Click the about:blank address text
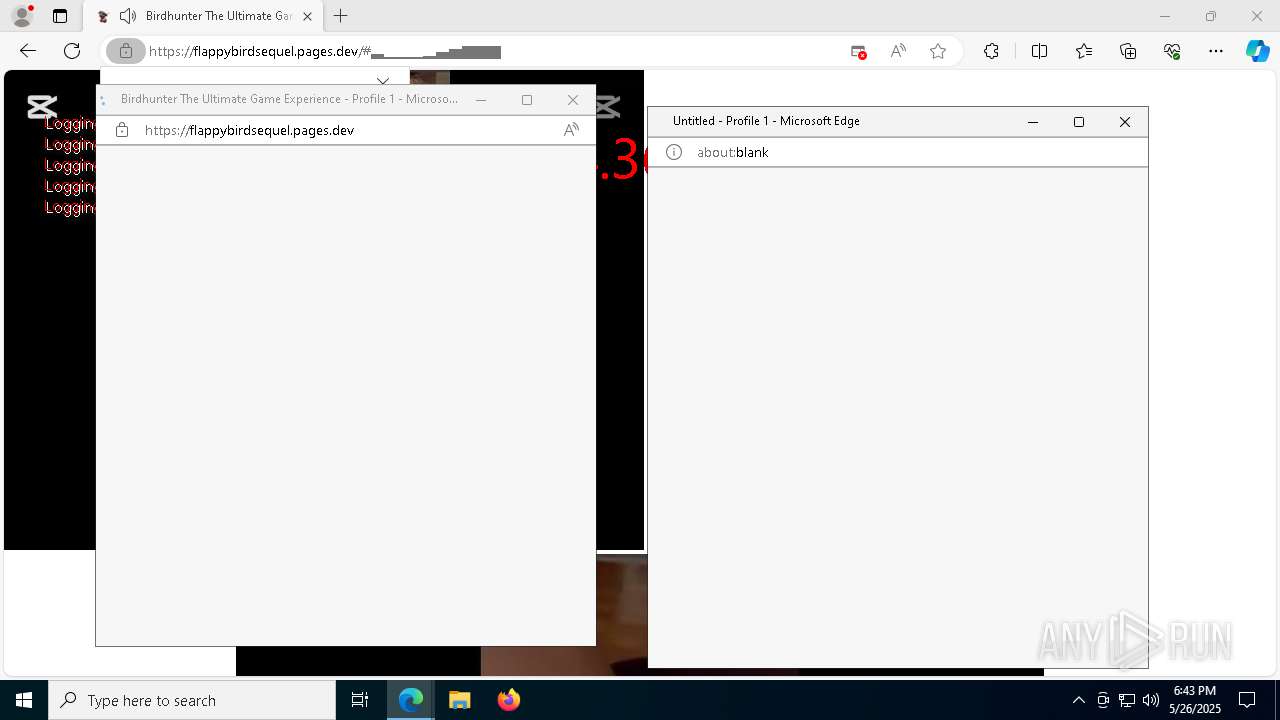 coord(733,152)
